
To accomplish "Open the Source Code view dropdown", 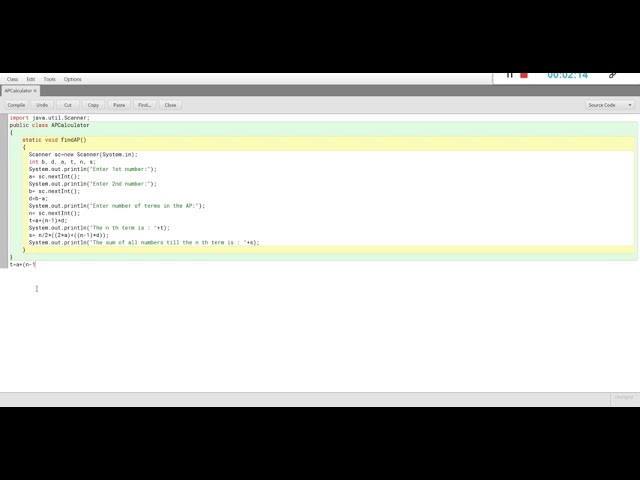I will click(x=610, y=105).
